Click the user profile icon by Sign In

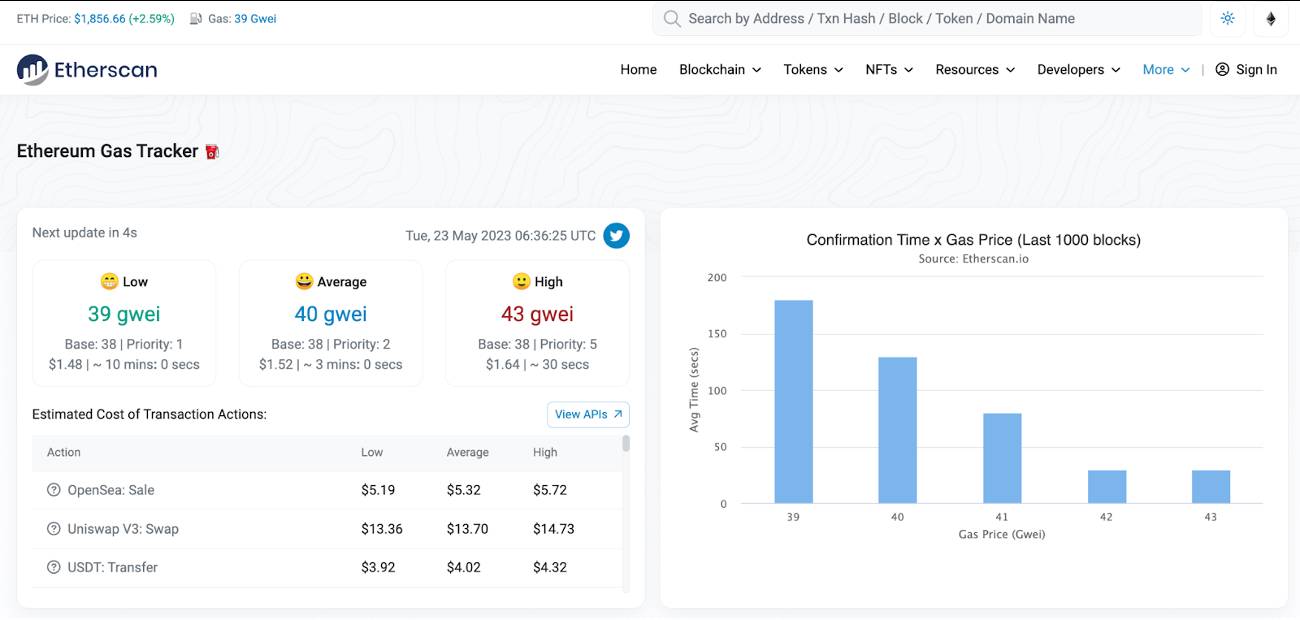pyautogui.click(x=1222, y=70)
